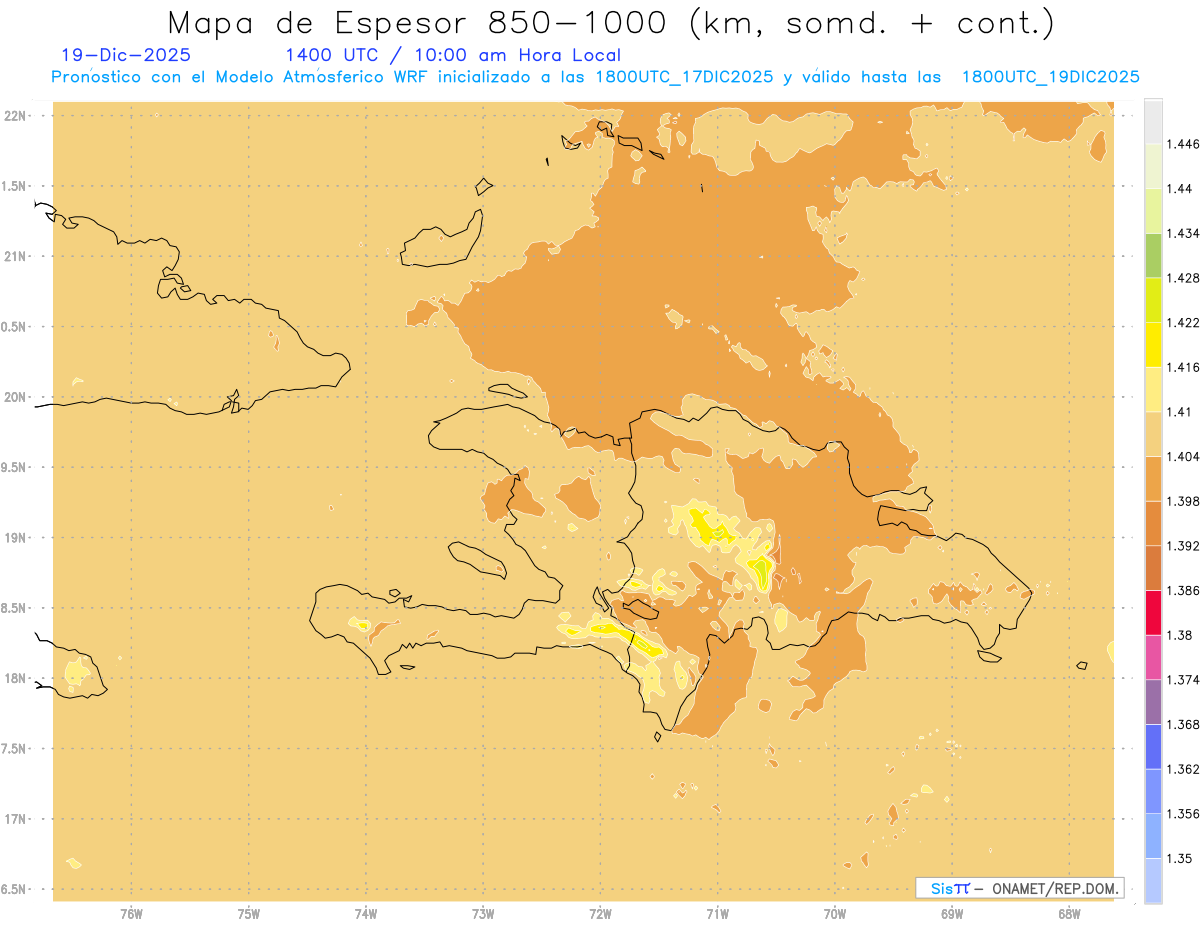
Task: Click the 68W longitude axis label
Action: (x=1069, y=915)
